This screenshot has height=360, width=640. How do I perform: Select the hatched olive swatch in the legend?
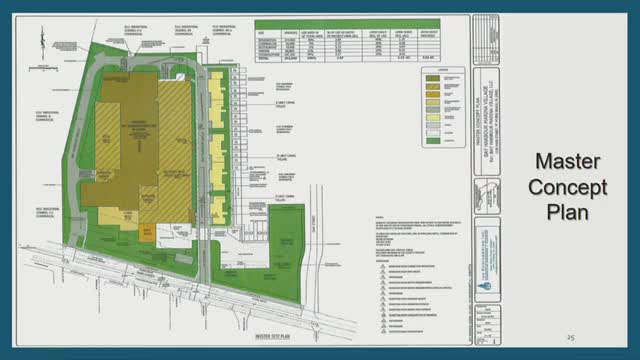coord(433,87)
